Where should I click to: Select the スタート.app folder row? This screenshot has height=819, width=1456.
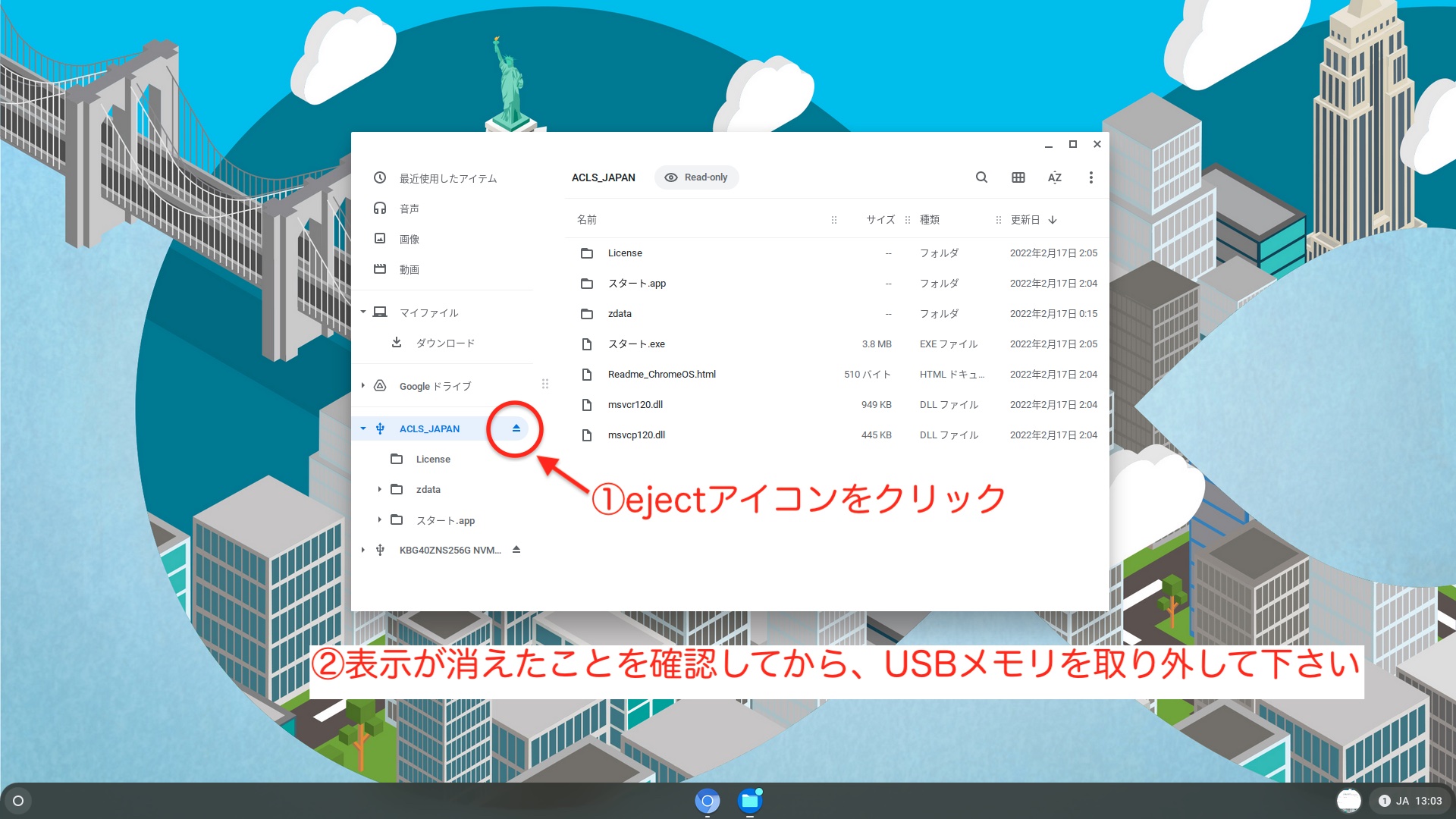[836, 284]
